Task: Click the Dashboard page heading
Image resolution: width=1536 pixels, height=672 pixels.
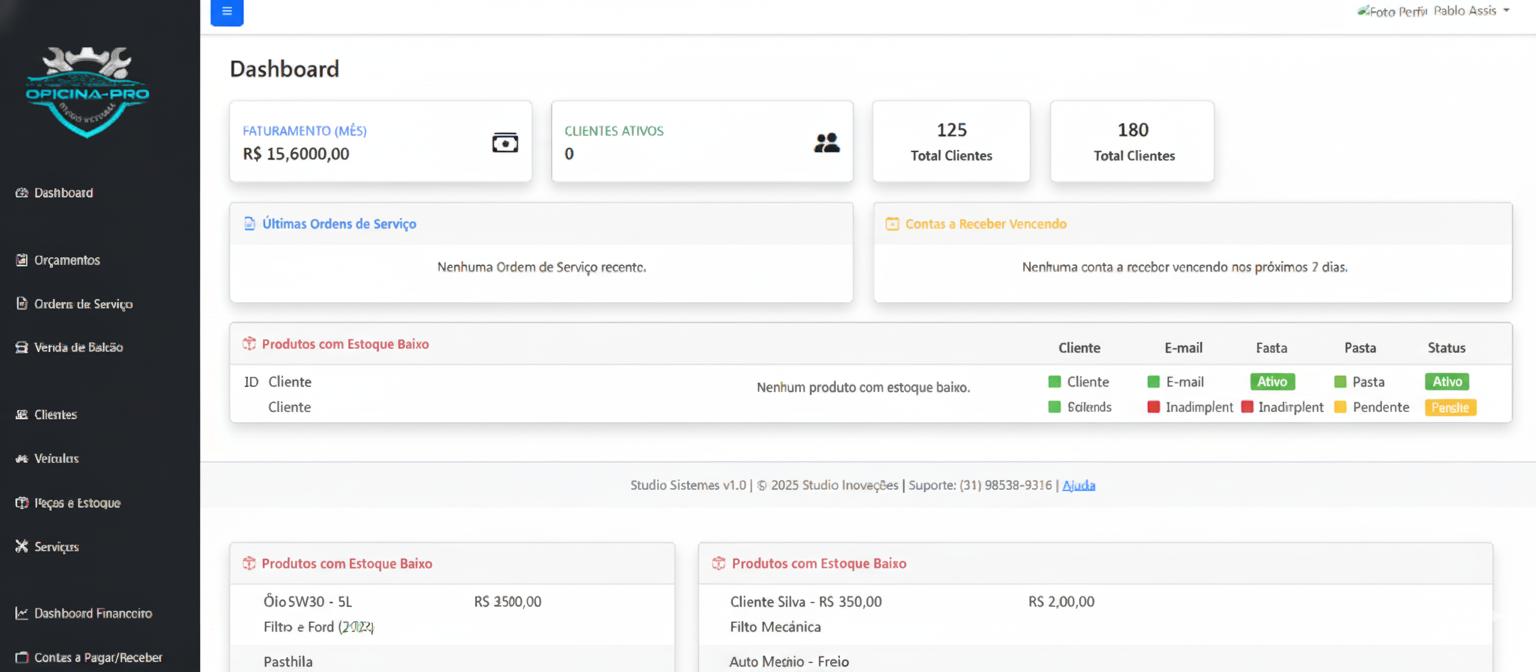Action: coord(284,69)
